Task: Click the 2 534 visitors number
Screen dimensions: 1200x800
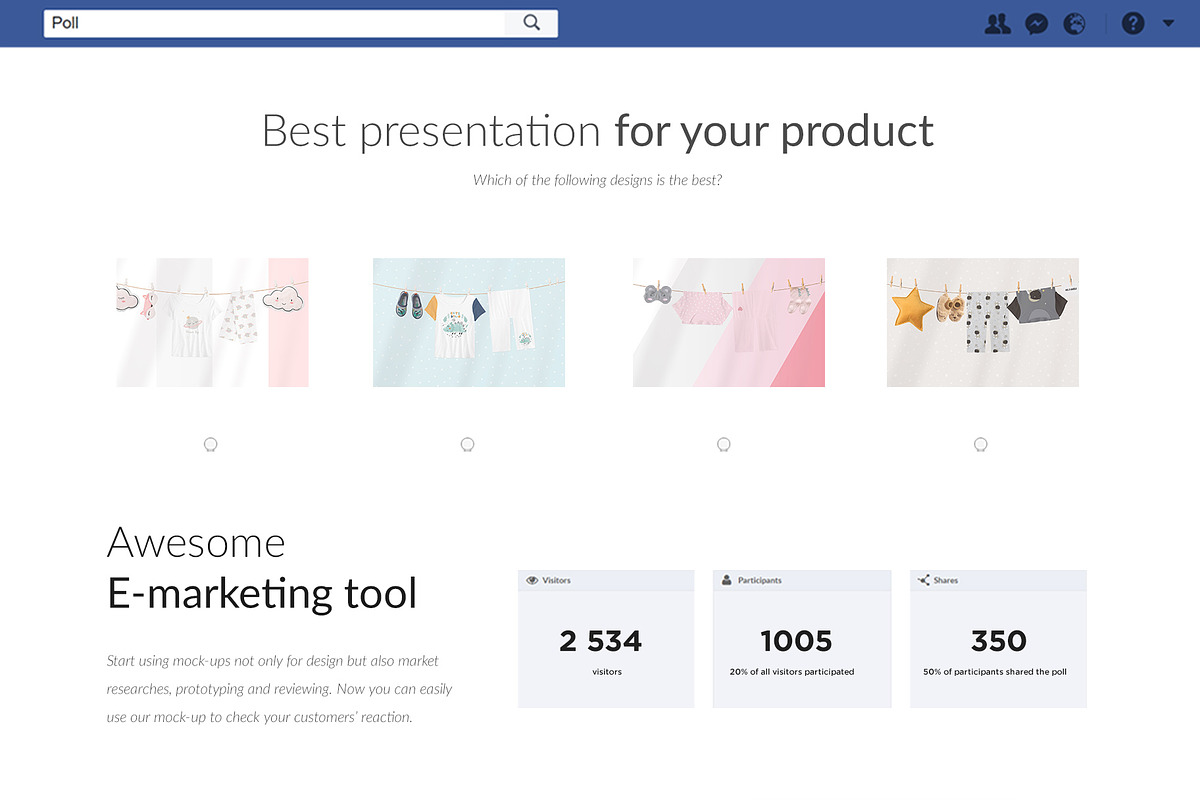Action: click(601, 641)
